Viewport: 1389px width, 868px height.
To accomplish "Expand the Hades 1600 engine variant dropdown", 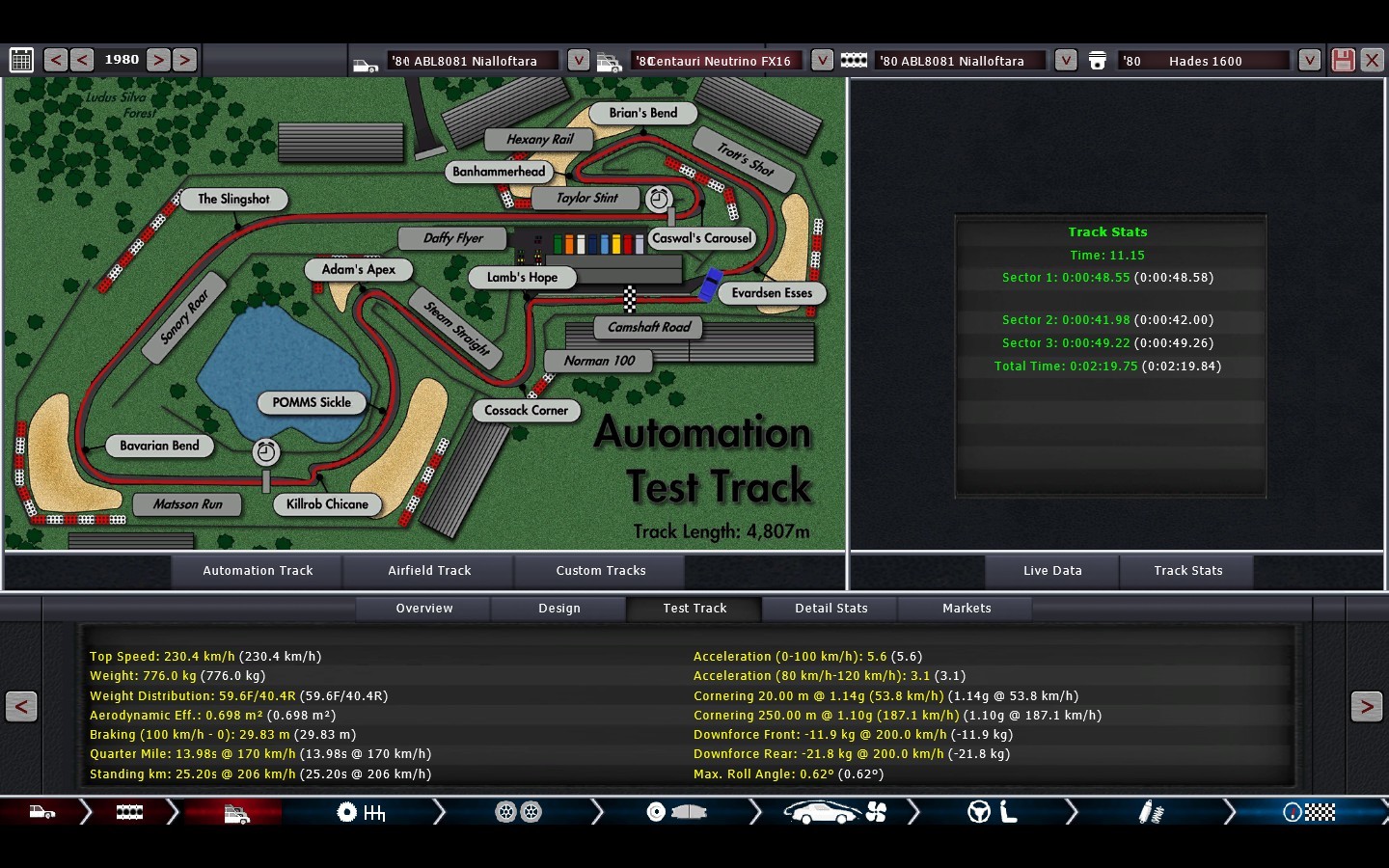I will click(x=1309, y=60).
